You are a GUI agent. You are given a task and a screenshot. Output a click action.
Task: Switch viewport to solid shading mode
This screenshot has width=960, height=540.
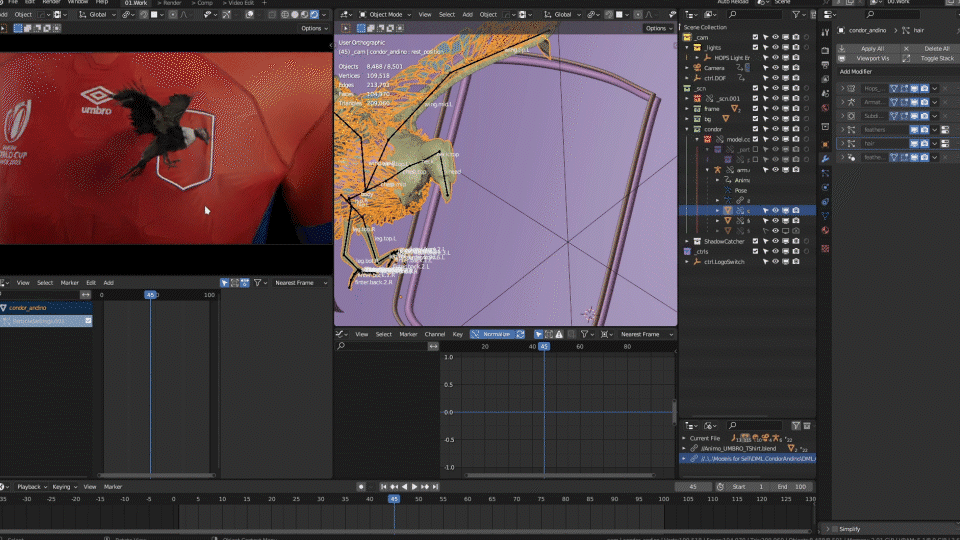294,14
